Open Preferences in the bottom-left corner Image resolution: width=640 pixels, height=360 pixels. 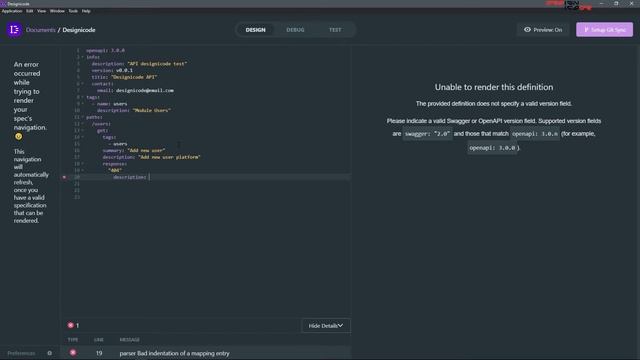[21, 353]
